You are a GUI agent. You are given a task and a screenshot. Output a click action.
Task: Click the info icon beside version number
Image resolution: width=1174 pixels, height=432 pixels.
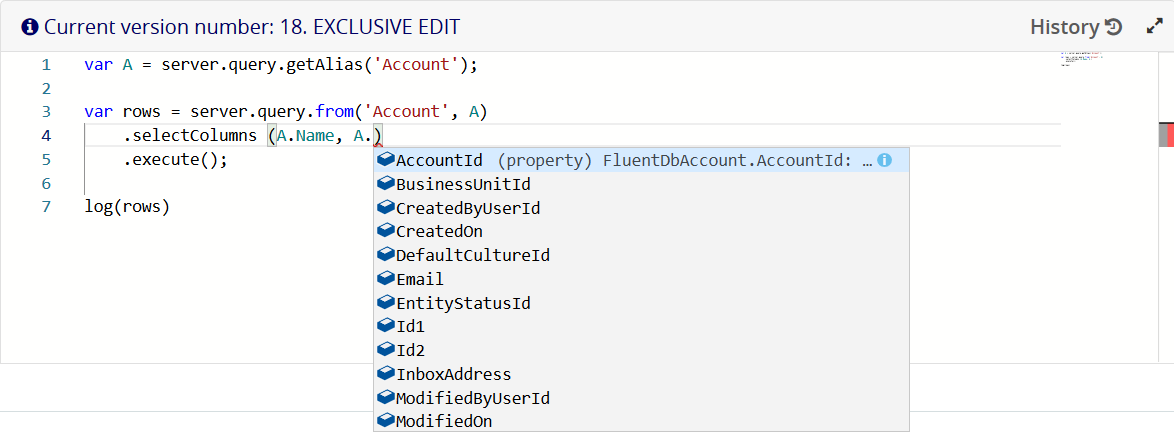30,27
